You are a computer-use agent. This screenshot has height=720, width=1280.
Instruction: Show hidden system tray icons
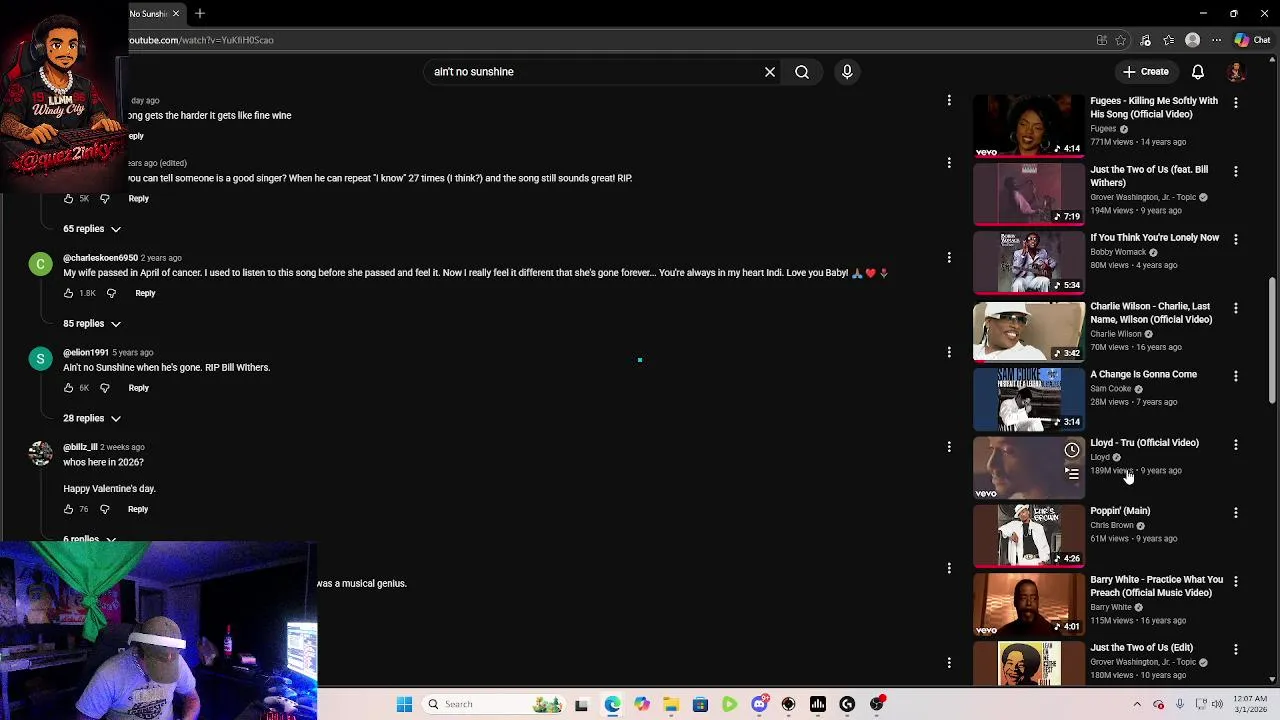[x=1137, y=704]
